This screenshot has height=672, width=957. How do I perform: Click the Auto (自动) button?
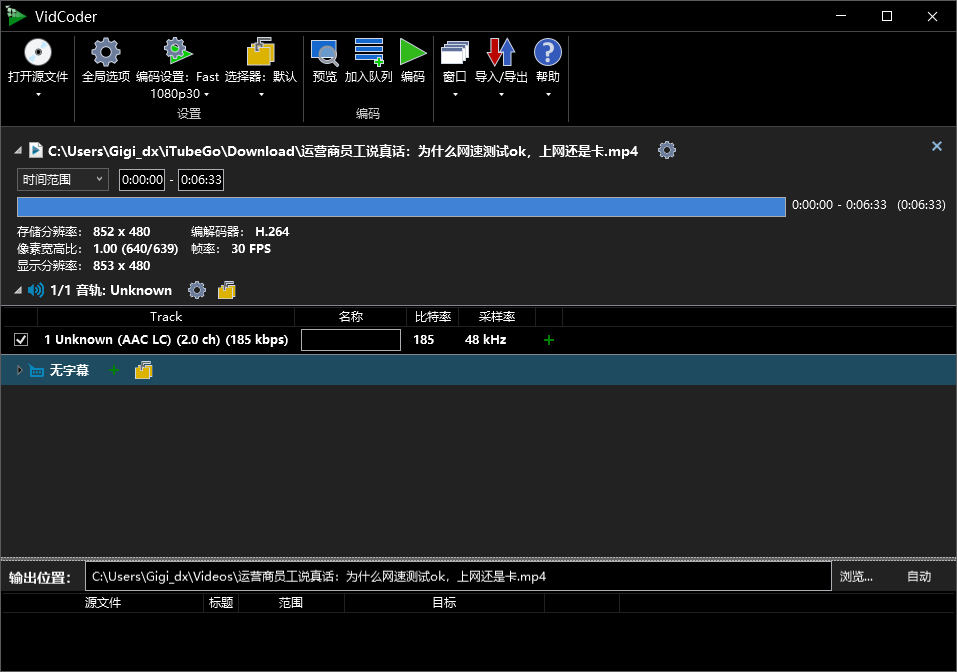pyautogui.click(x=919, y=576)
